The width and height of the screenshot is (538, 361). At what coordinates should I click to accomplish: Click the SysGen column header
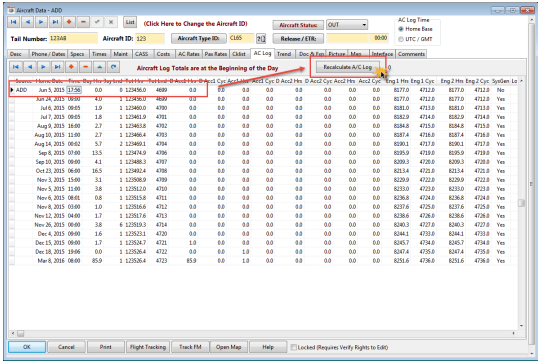[500, 81]
